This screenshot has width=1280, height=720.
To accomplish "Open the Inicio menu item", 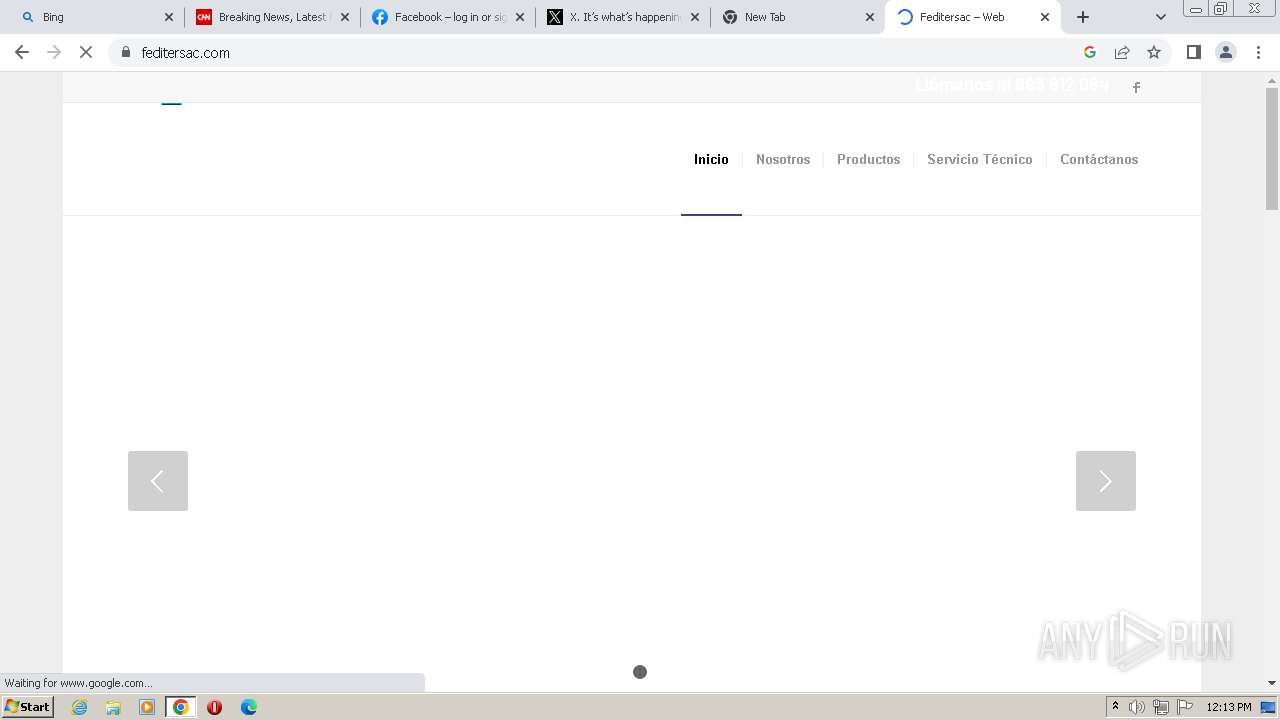I will [711, 159].
